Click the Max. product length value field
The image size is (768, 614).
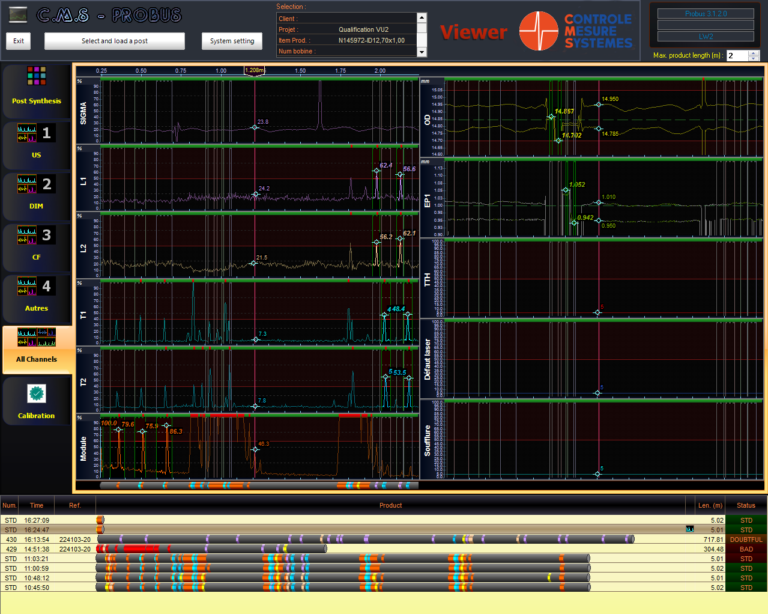click(735, 56)
